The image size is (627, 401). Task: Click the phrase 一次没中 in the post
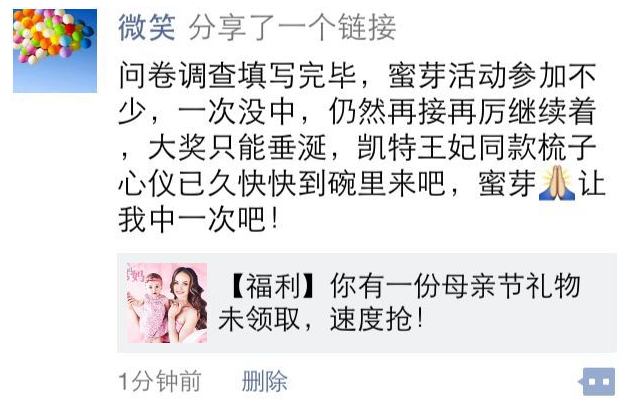(x=237, y=112)
